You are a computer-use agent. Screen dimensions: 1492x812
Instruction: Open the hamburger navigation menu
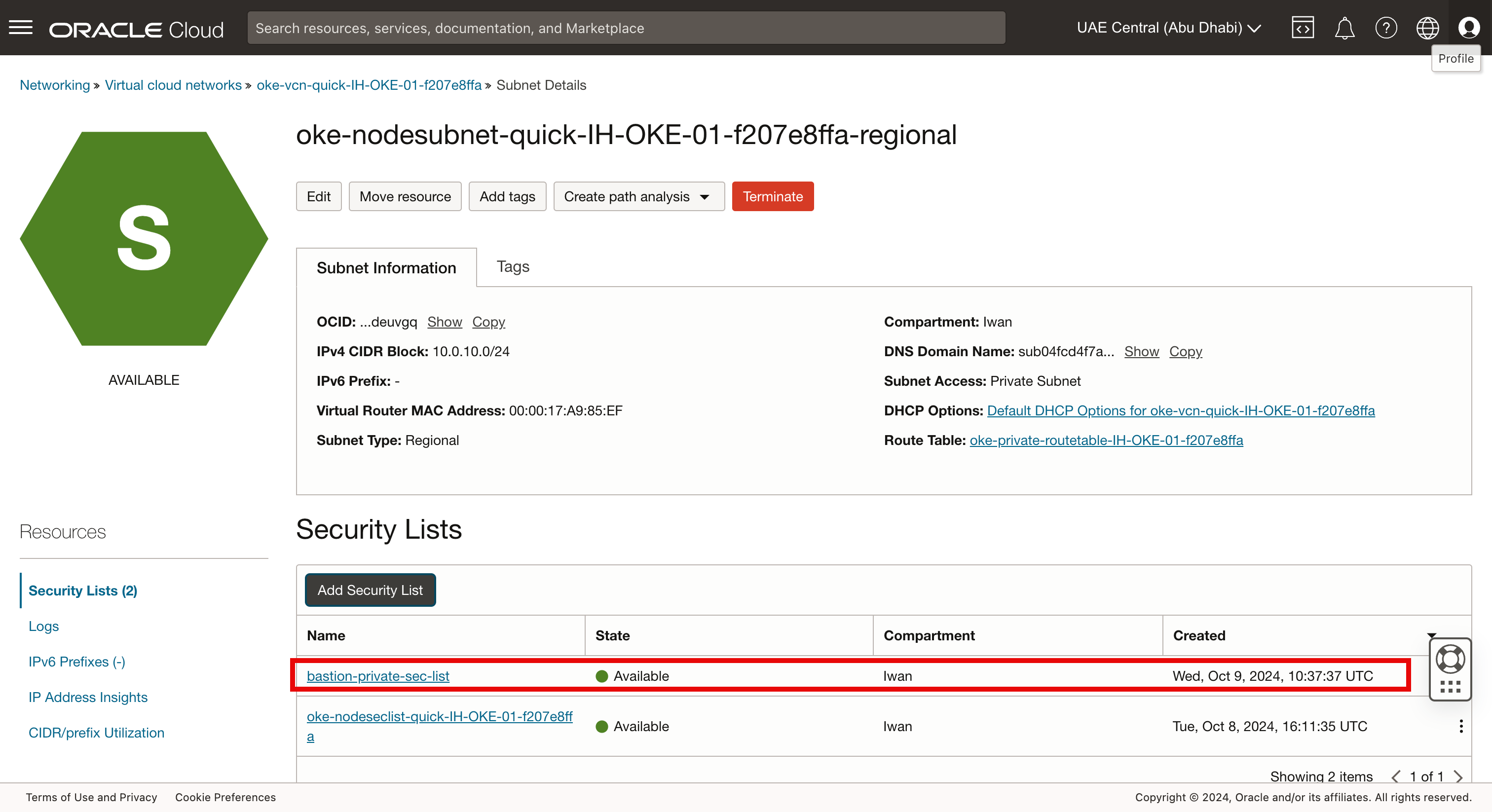pos(21,27)
